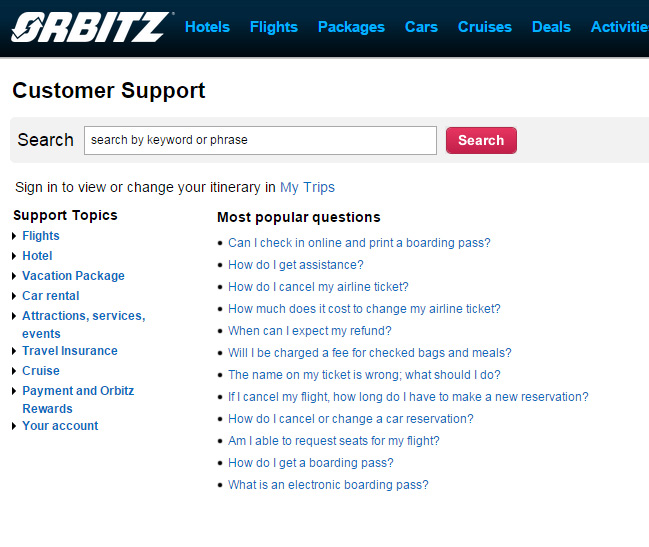Go to the Packages navigation tab
Viewport: 649px width, 547px height.
click(x=351, y=27)
